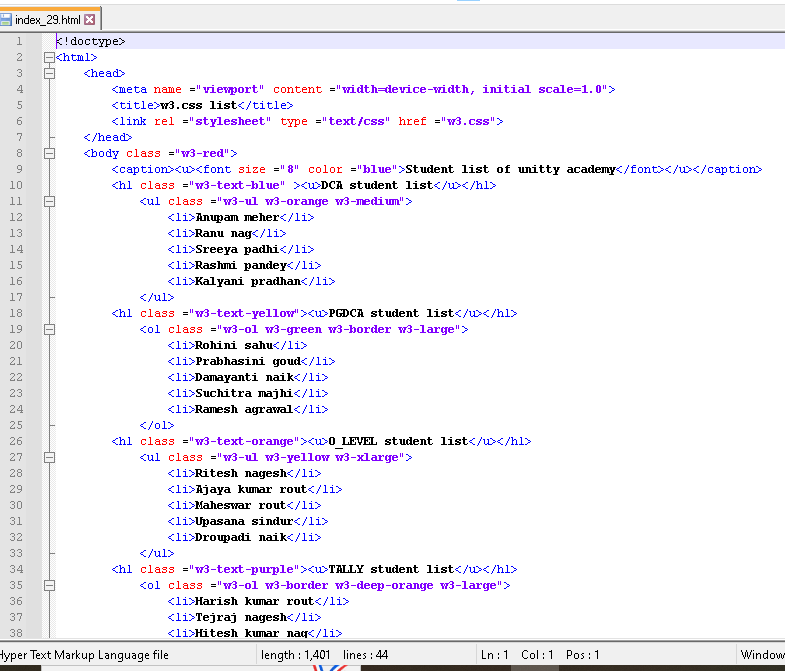Image resolution: width=785 pixels, height=671 pixels.
Task: Click the Ln, Col, Pos status bar field
Action: 540,655
